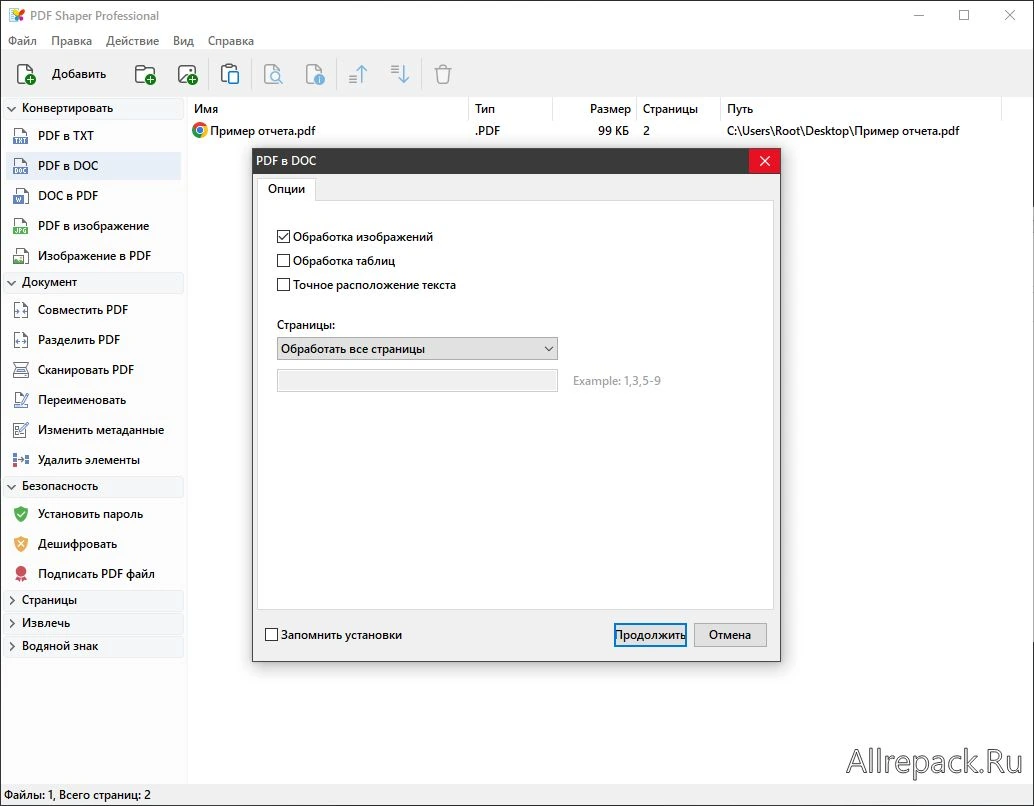Minimize the PDF Shaper Professional window
The height and width of the screenshot is (806, 1034).
[920, 15]
